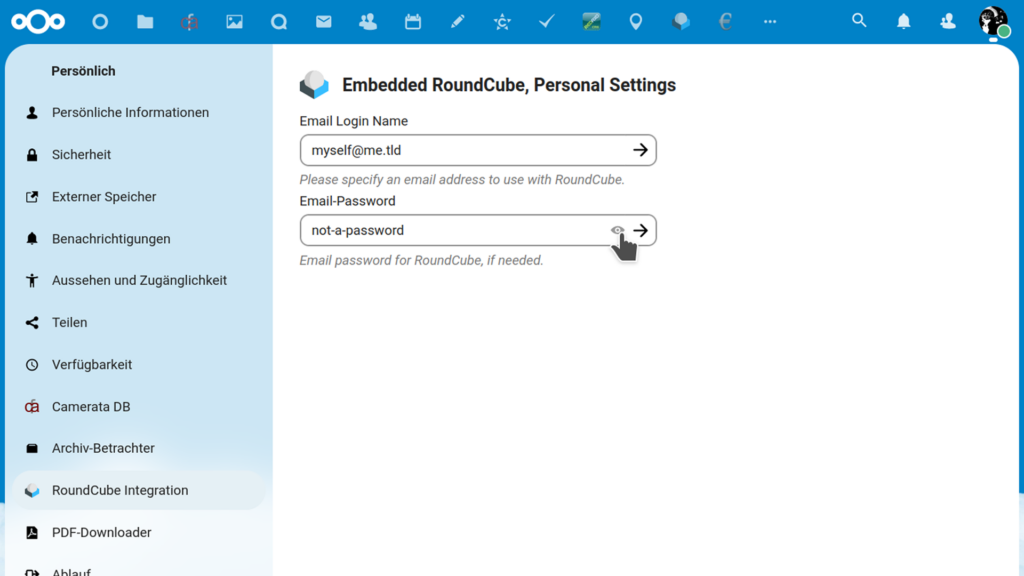This screenshot has height=576, width=1024.
Task: Toggle password visibility with the eye icon
Action: point(618,230)
